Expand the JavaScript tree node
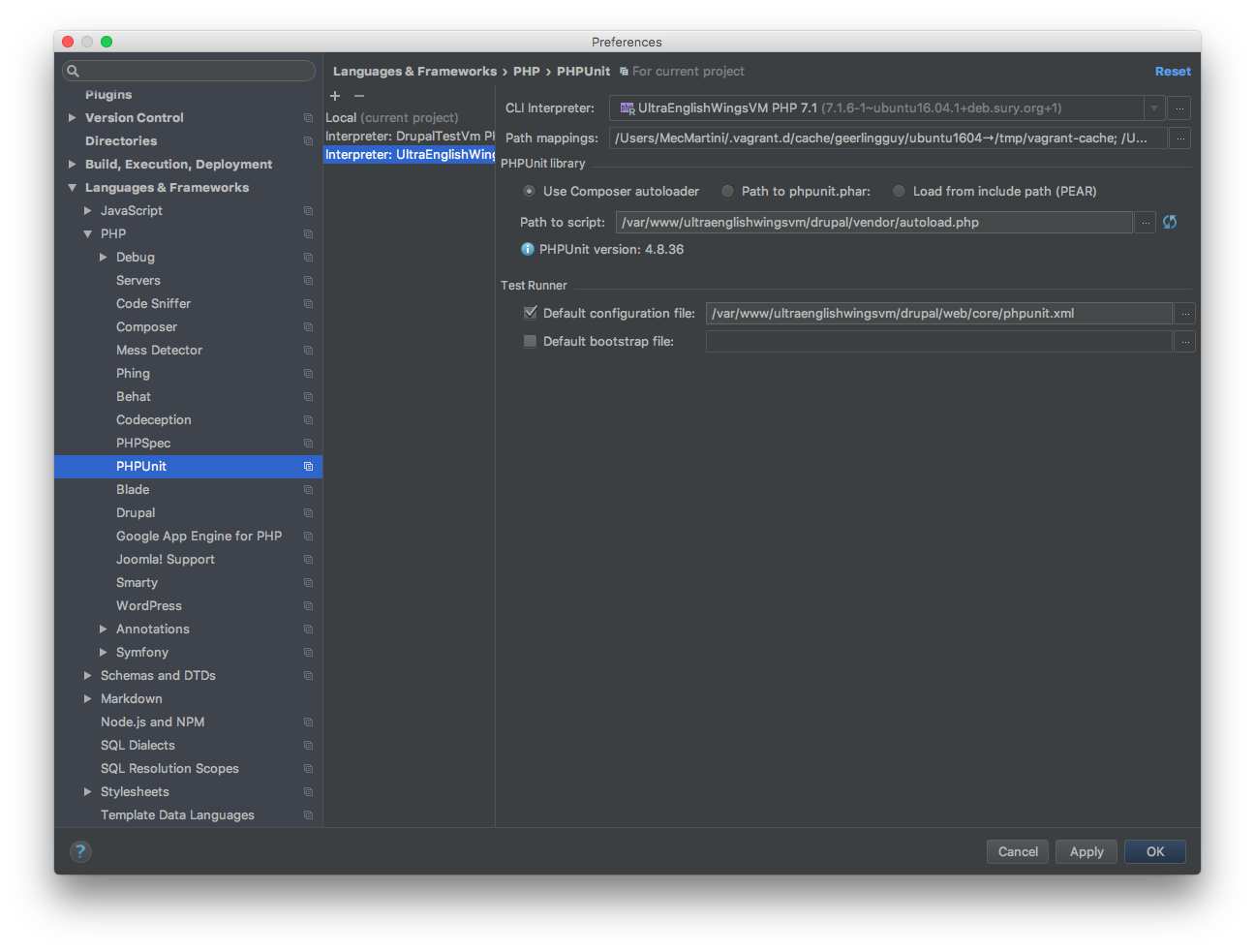Screen dimensions: 1255x952 point(87,211)
